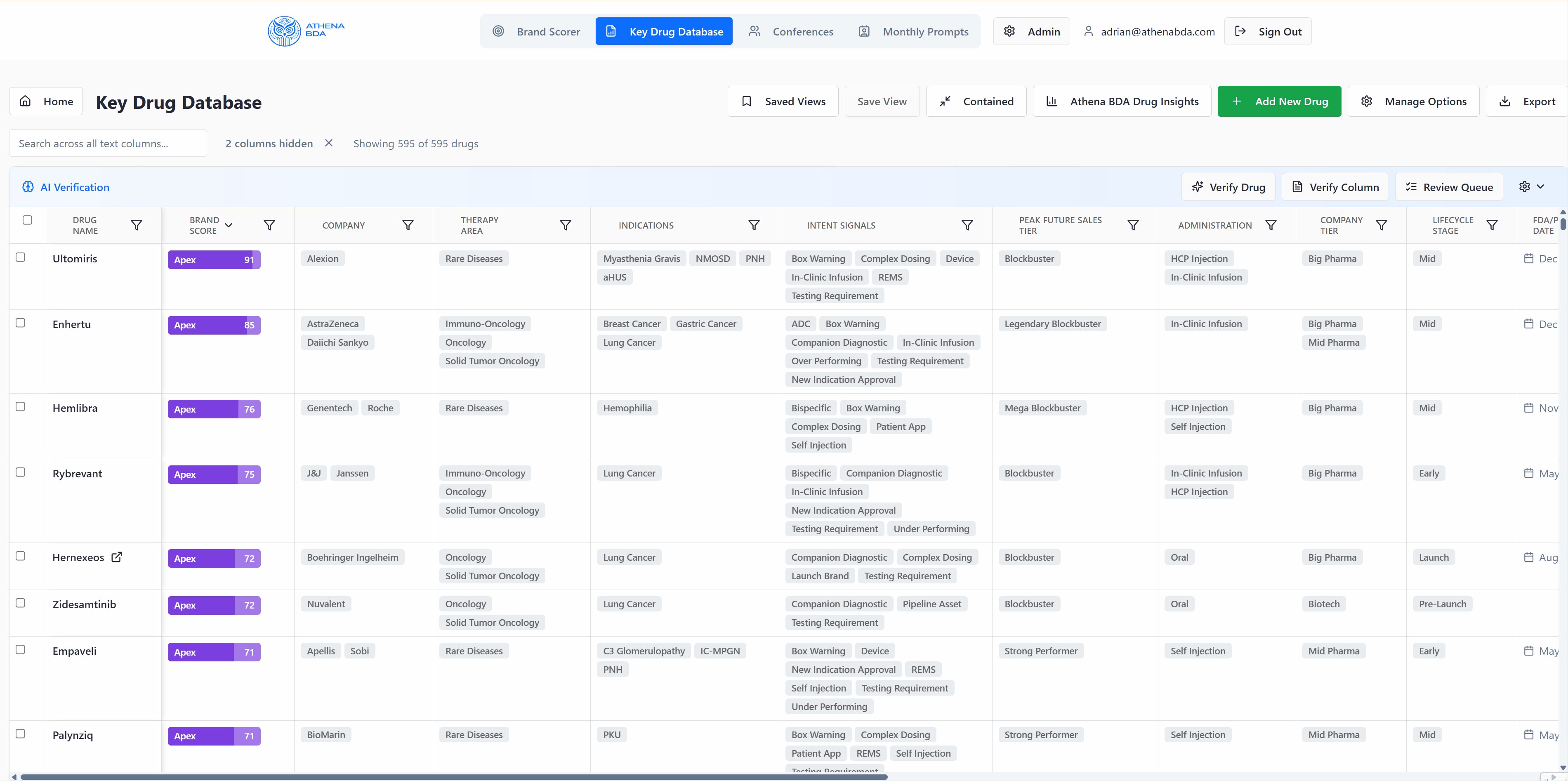Open the Review Queue
This screenshot has width=1568, height=781.
[1449, 186]
